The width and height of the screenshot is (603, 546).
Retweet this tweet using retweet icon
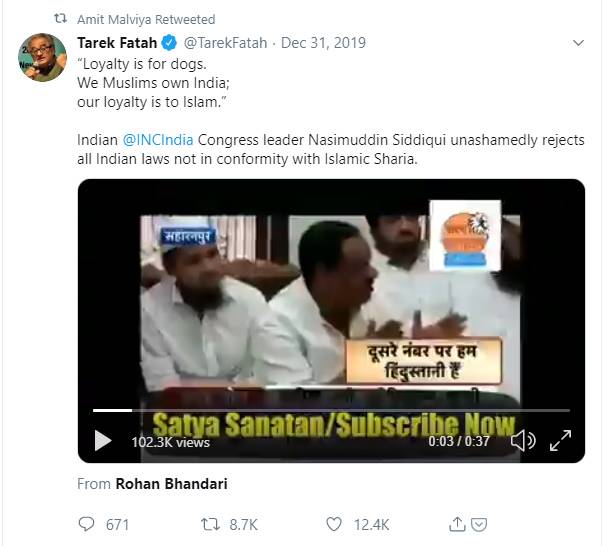point(210,523)
